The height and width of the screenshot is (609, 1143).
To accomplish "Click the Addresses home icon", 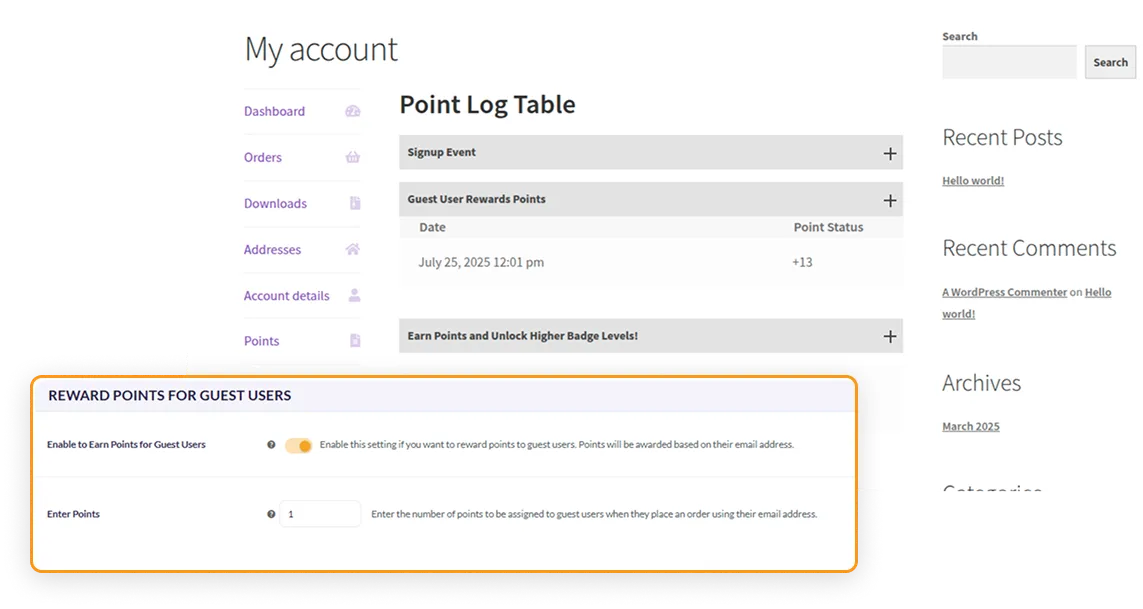I will pos(353,249).
